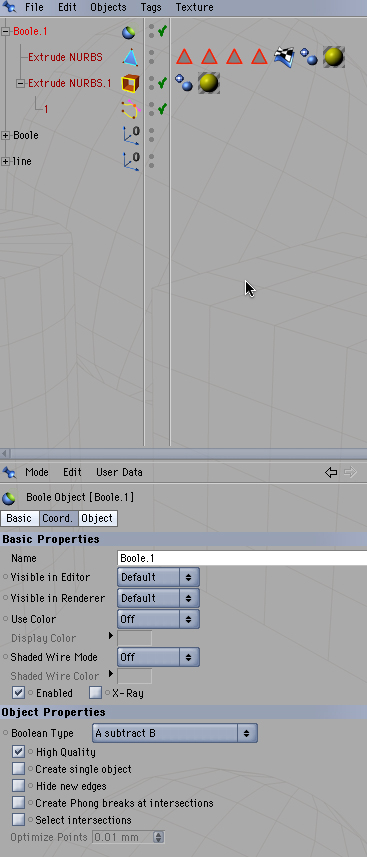Screen dimensions: 367x857
Task: Click the Extrude NURBS.1 orange cube icon
Action: point(130,84)
